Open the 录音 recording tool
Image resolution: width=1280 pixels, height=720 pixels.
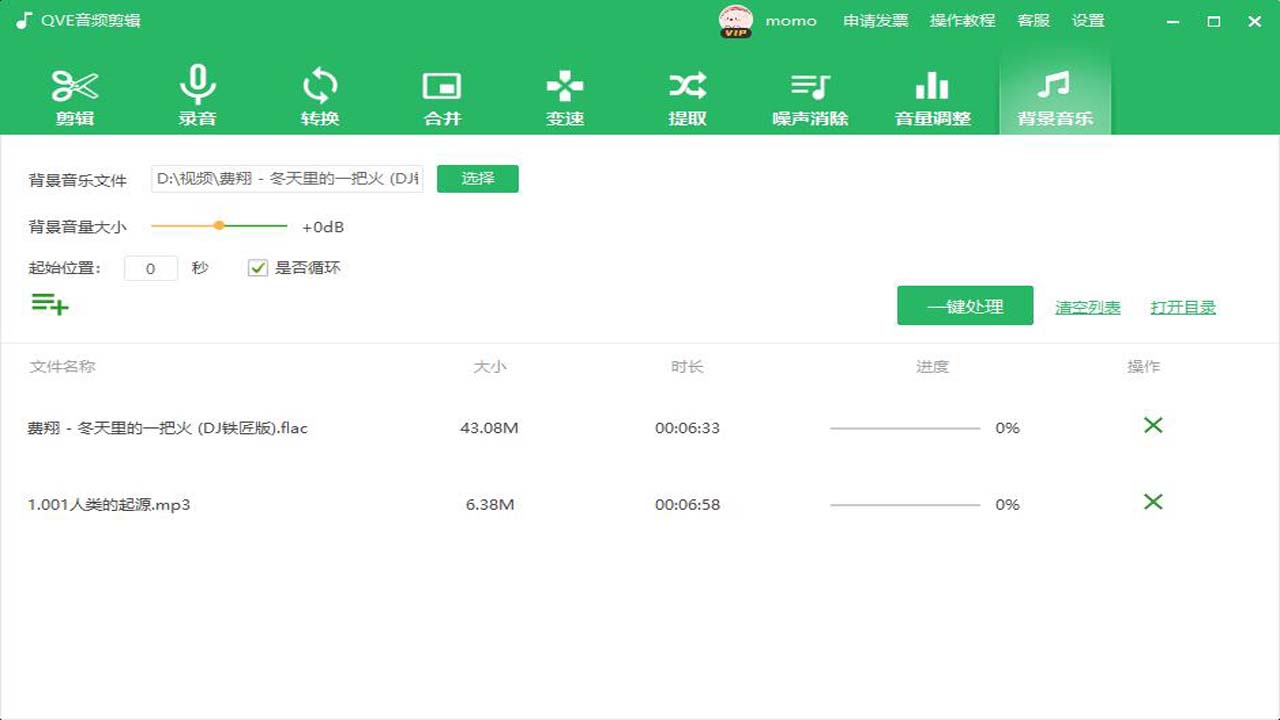(197, 92)
